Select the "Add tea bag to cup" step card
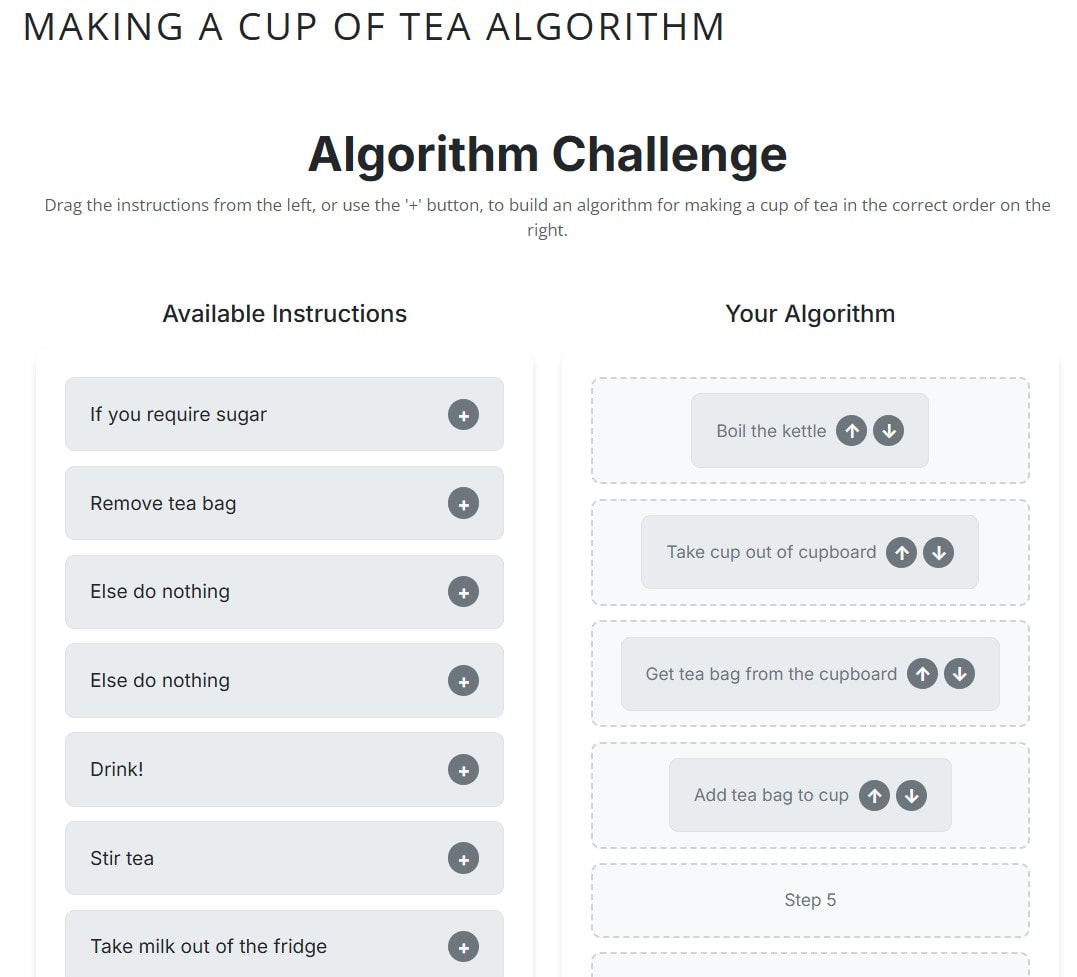 click(770, 795)
